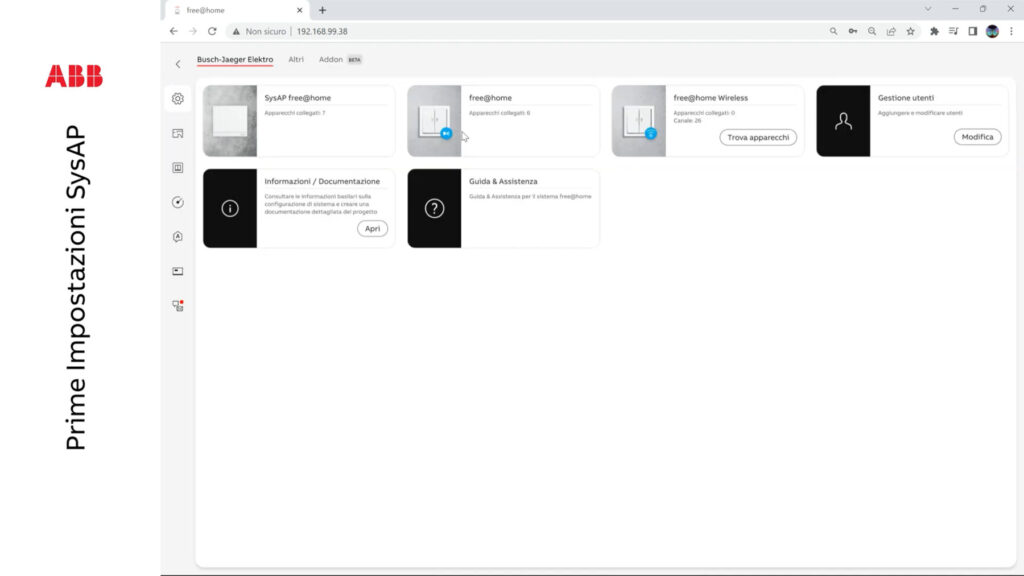This screenshot has height=576, width=1024.
Task: Bookmark this page with the star icon
Action: 910,31
